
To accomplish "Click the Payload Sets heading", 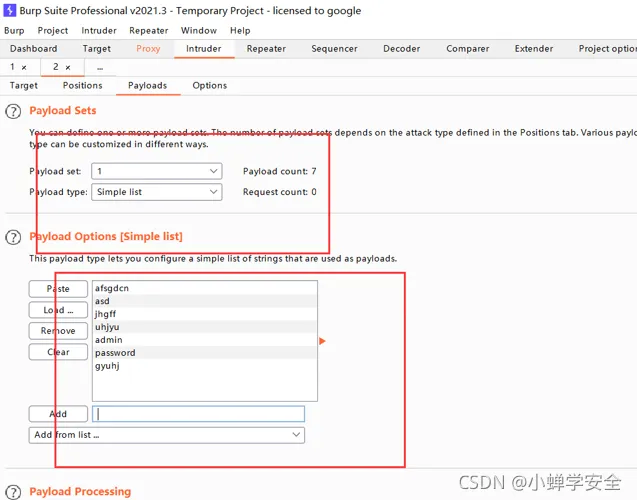I will pos(63,110).
